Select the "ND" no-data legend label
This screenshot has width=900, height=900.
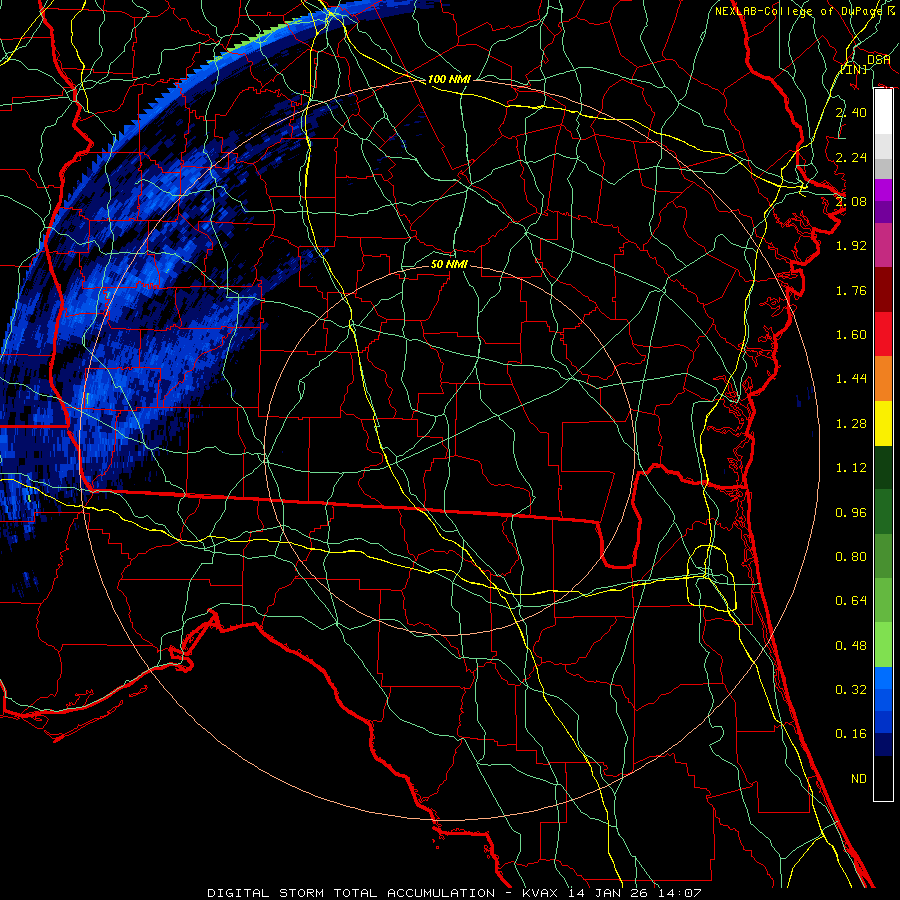[x=859, y=779]
